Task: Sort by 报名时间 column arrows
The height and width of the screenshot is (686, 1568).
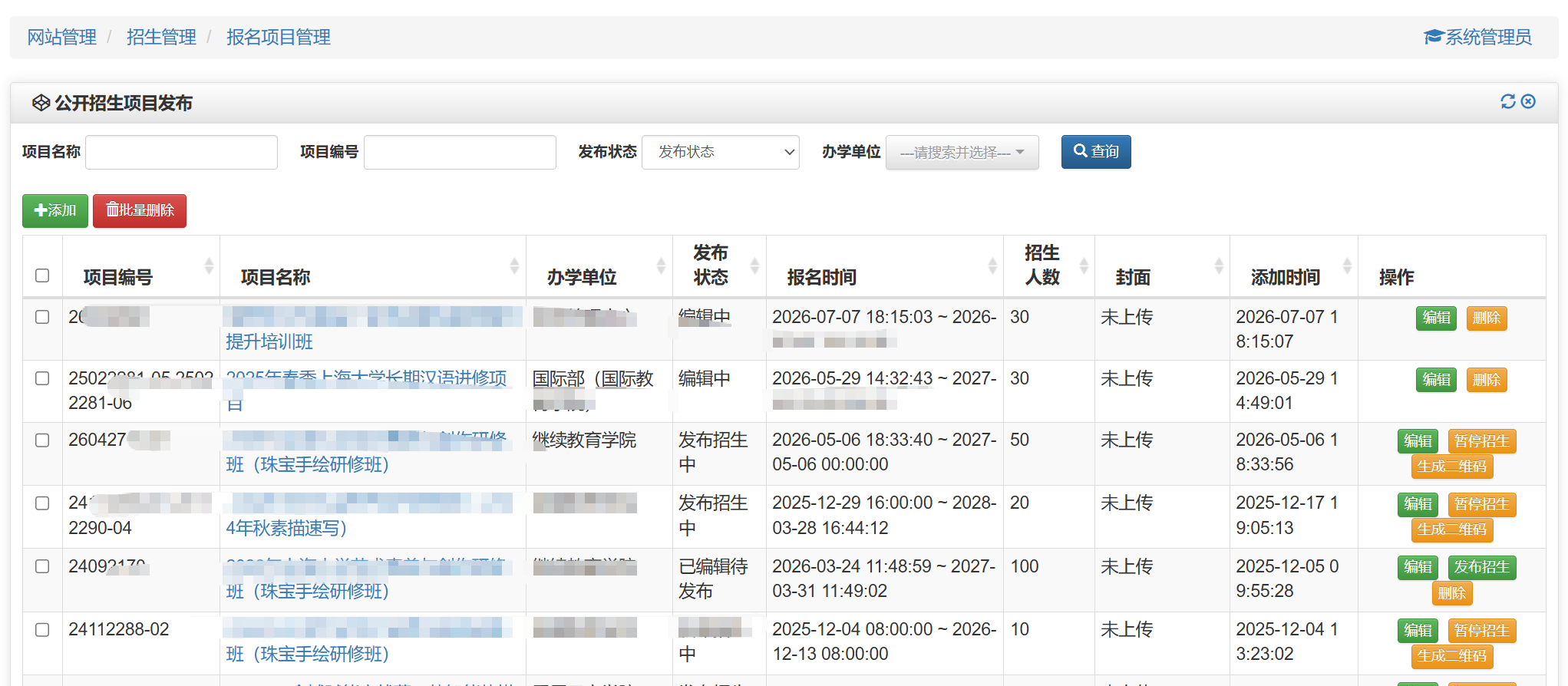Action: click(992, 266)
